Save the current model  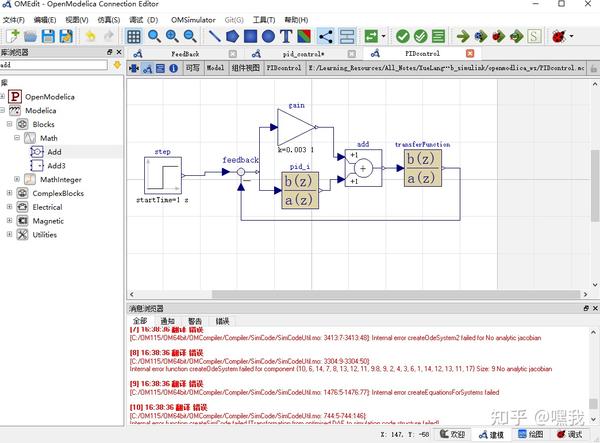(48, 36)
